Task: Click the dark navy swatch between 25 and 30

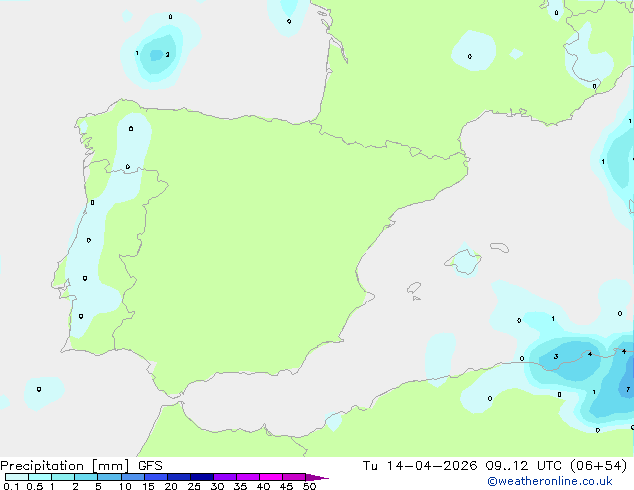Action: coord(202,477)
